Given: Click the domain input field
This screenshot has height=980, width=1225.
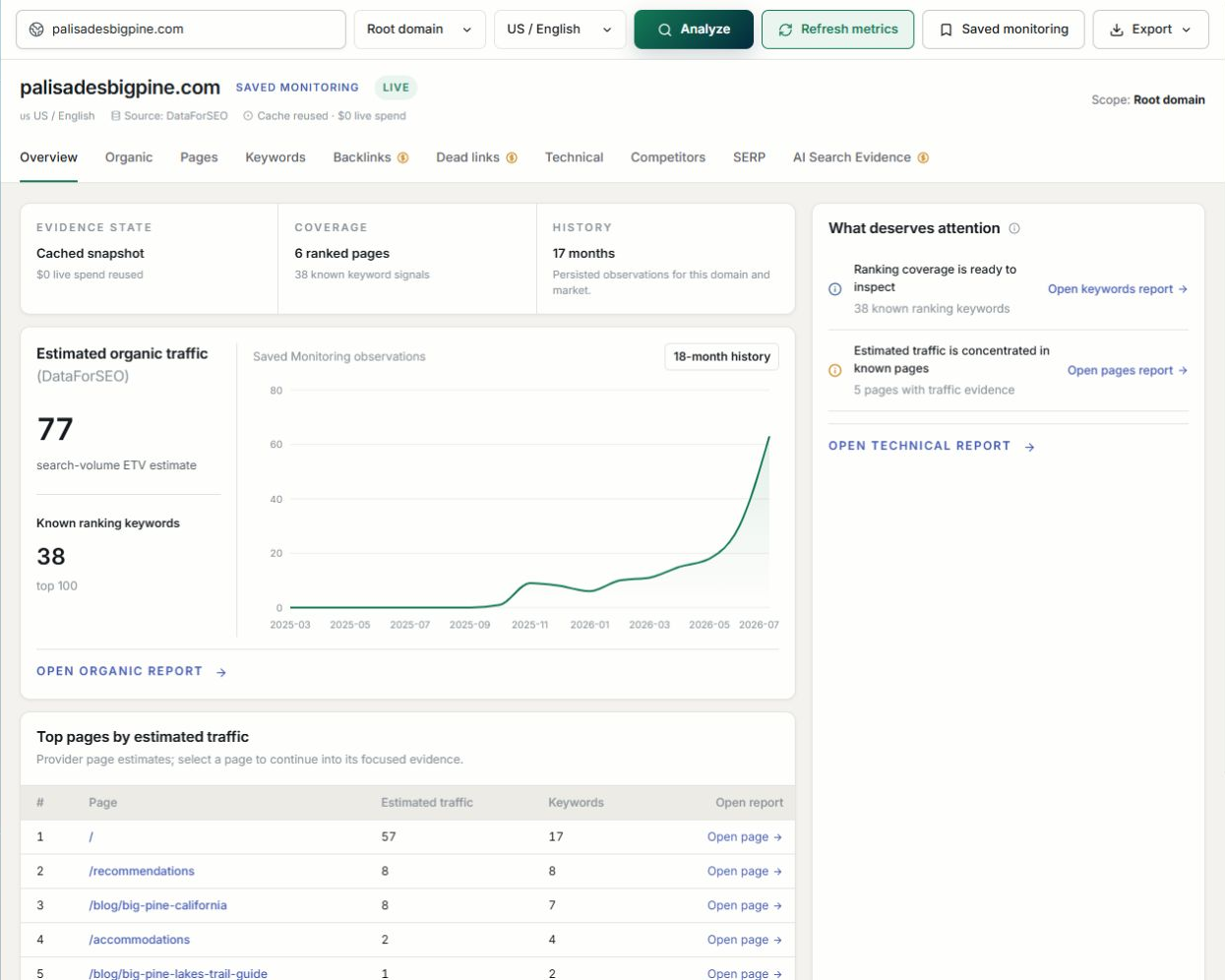Looking at the screenshot, I should 181,30.
